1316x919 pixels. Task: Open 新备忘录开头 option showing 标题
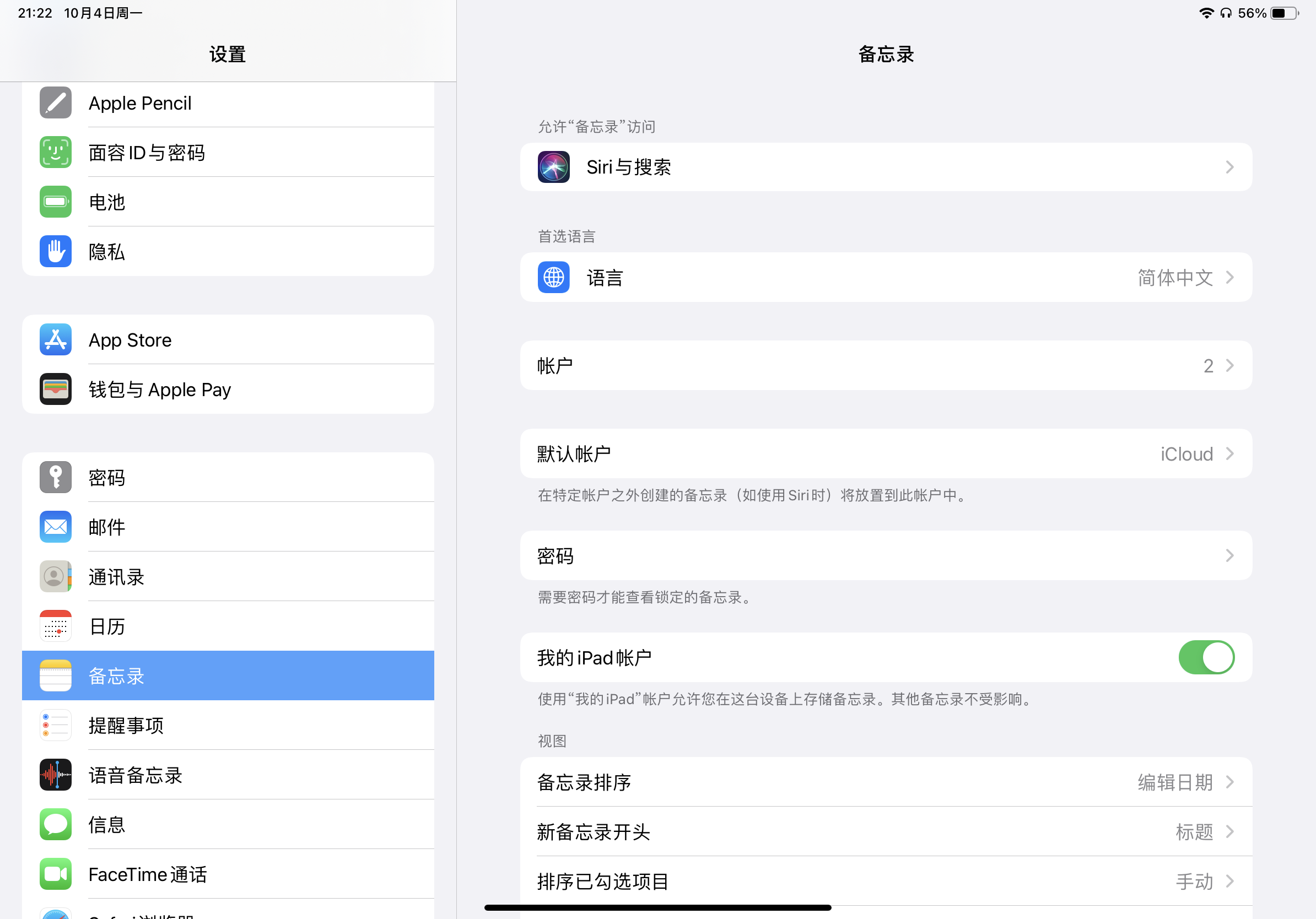click(x=886, y=831)
